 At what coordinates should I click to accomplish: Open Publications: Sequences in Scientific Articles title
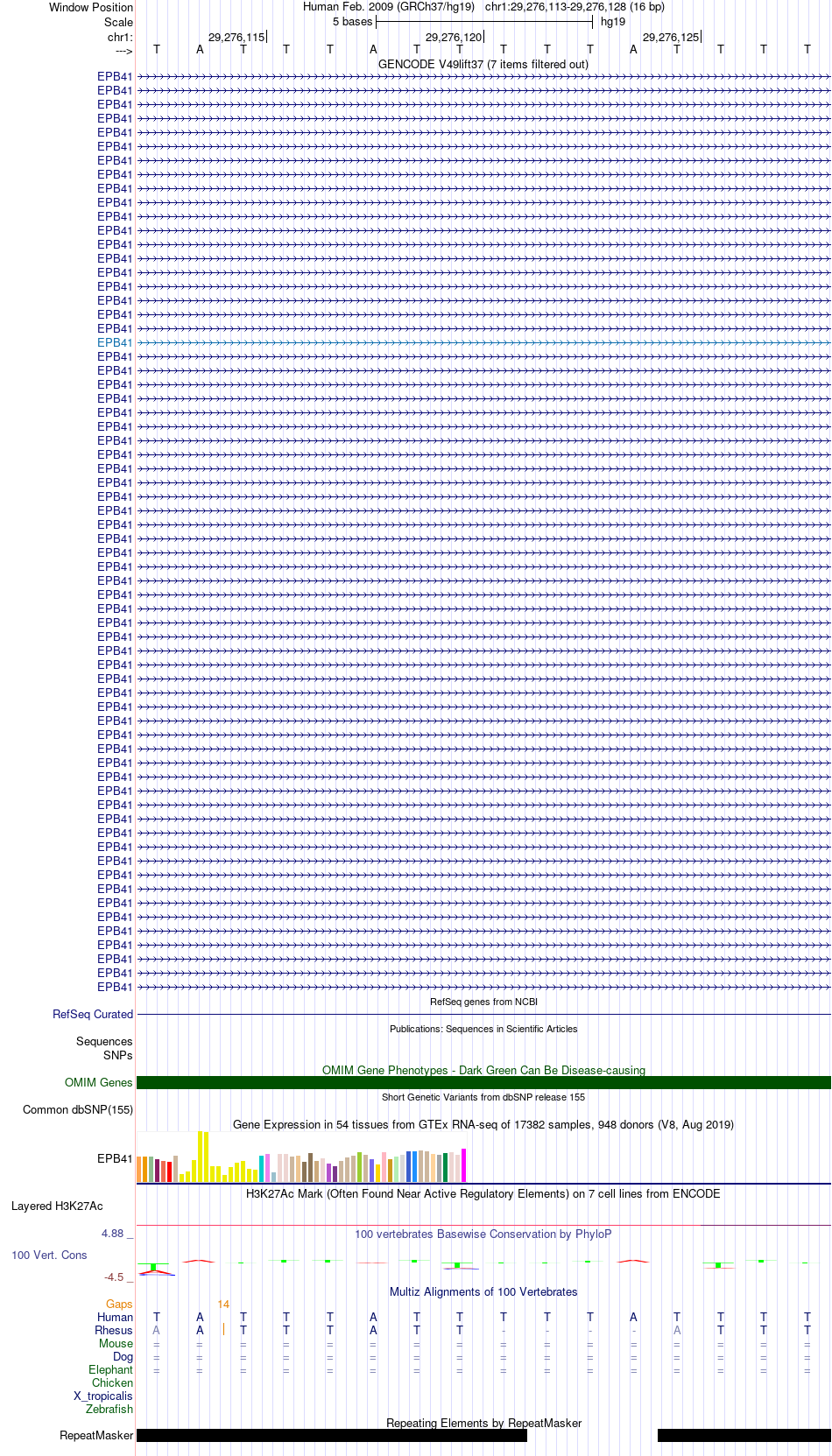(483, 1029)
